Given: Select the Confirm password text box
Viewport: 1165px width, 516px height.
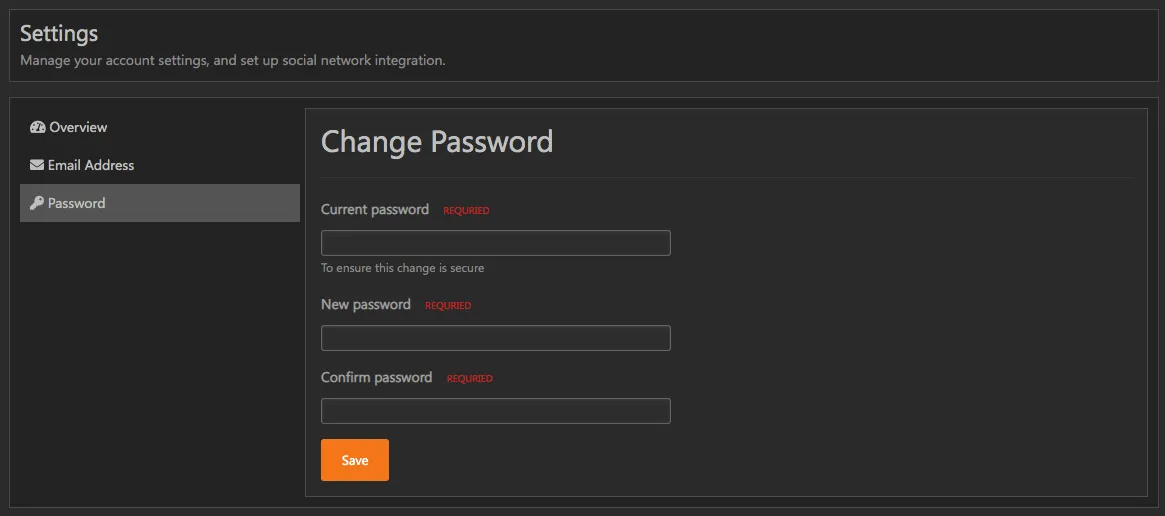Looking at the screenshot, I should point(495,411).
